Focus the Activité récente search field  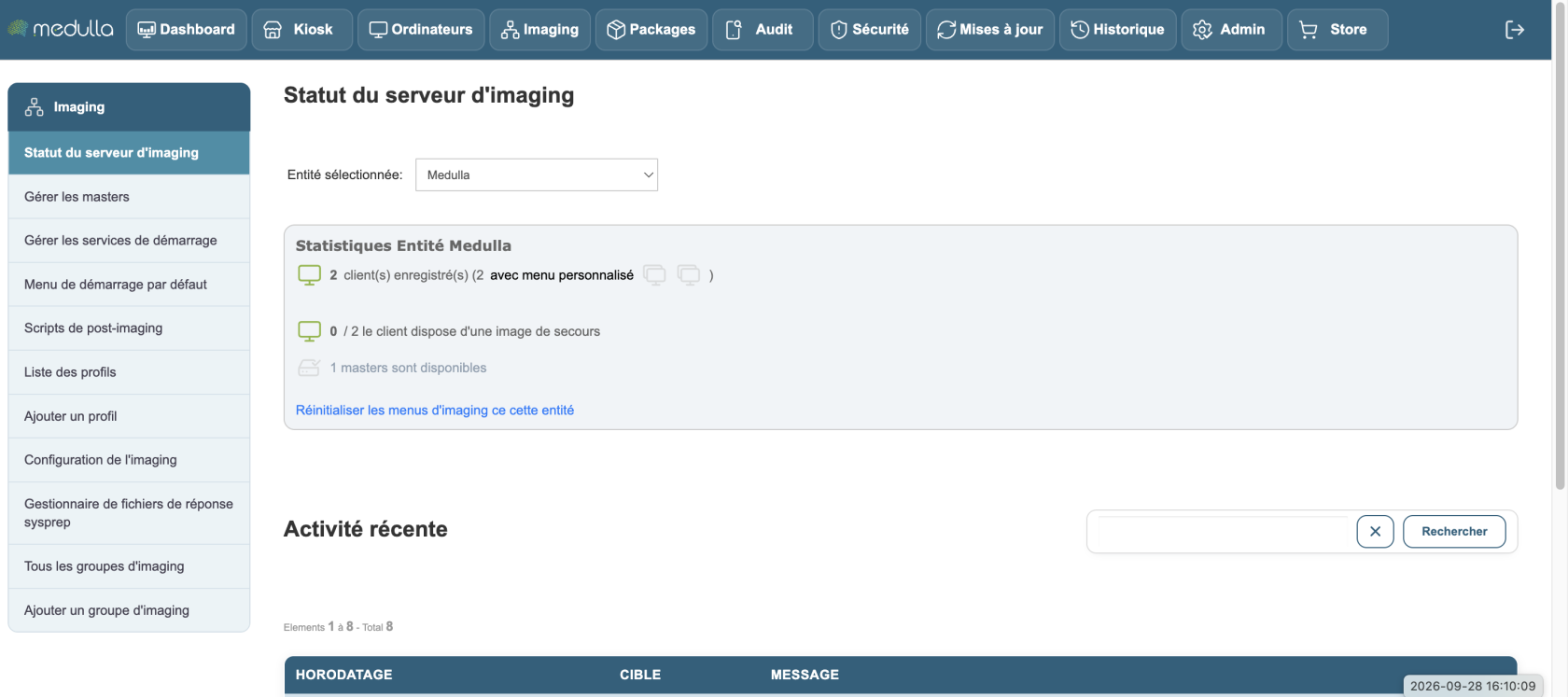pyautogui.click(x=1224, y=532)
